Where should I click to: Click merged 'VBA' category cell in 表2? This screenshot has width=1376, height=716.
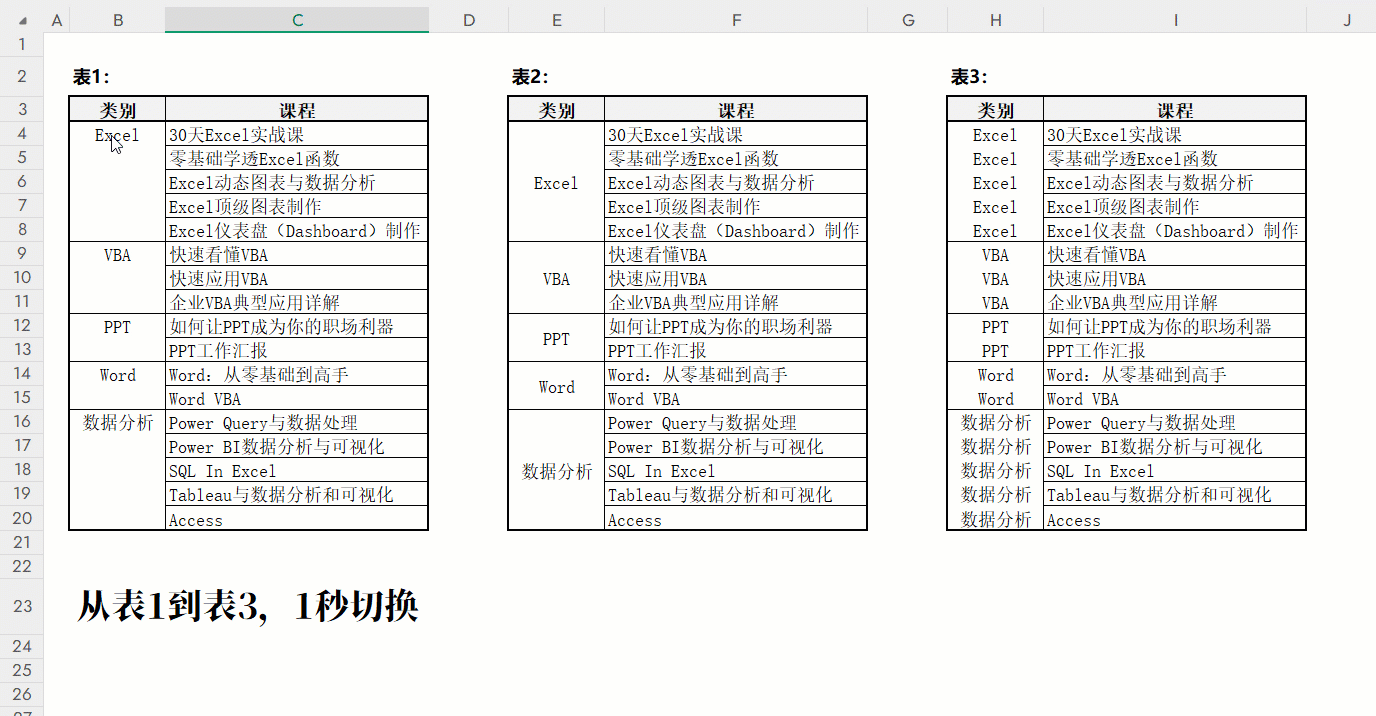tap(556, 278)
